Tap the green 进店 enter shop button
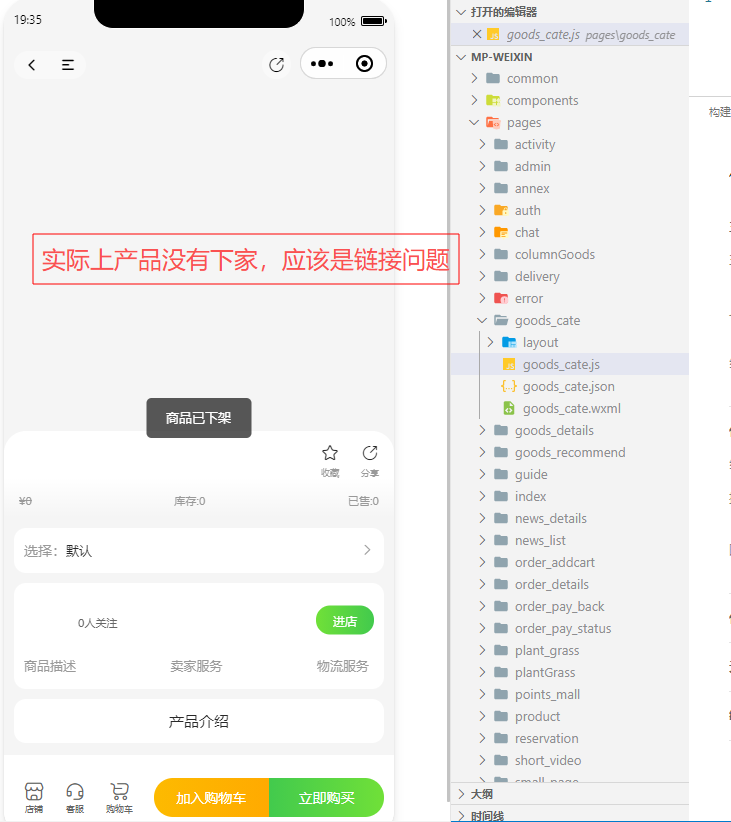 (x=345, y=621)
